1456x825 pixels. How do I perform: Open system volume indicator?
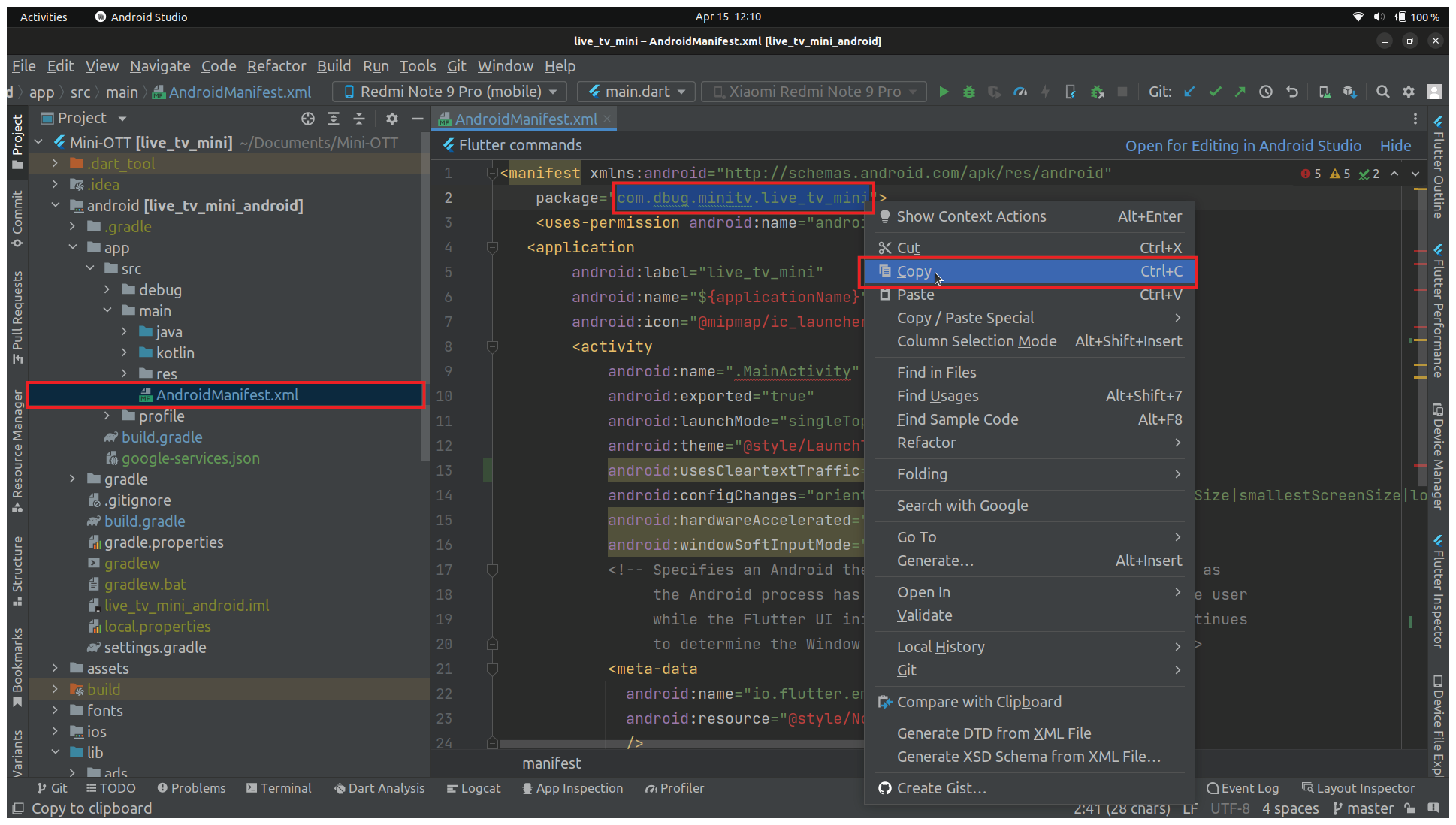1379,17
